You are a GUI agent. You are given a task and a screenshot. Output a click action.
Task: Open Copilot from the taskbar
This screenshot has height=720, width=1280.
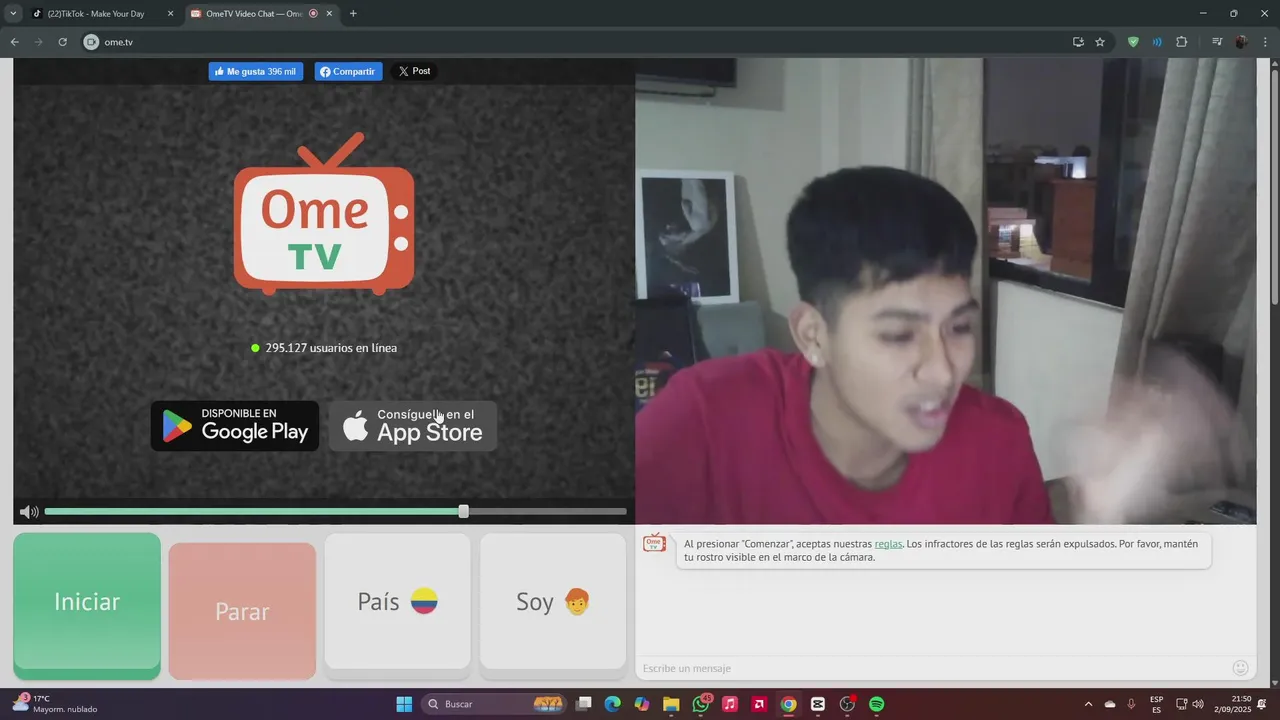(x=642, y=704)
